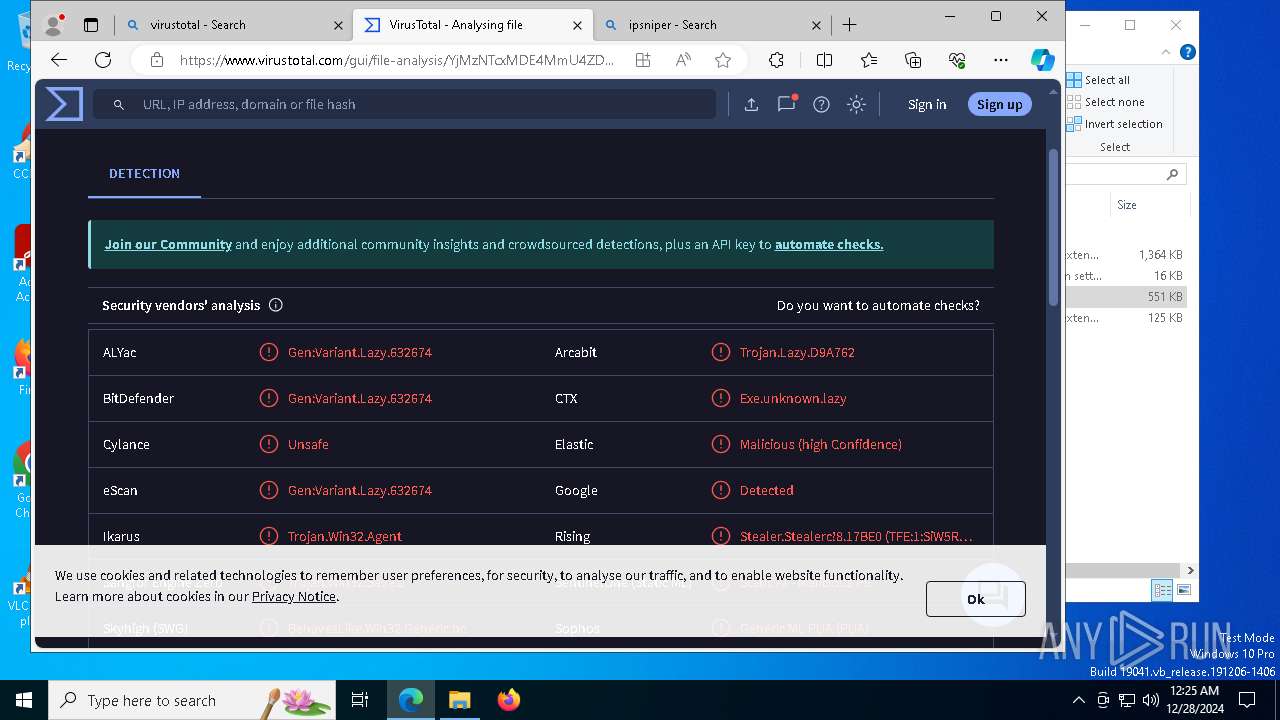Open browser essentials heart icon
The height and width of the screenshot is (720, 1280).
pos(957,60)
